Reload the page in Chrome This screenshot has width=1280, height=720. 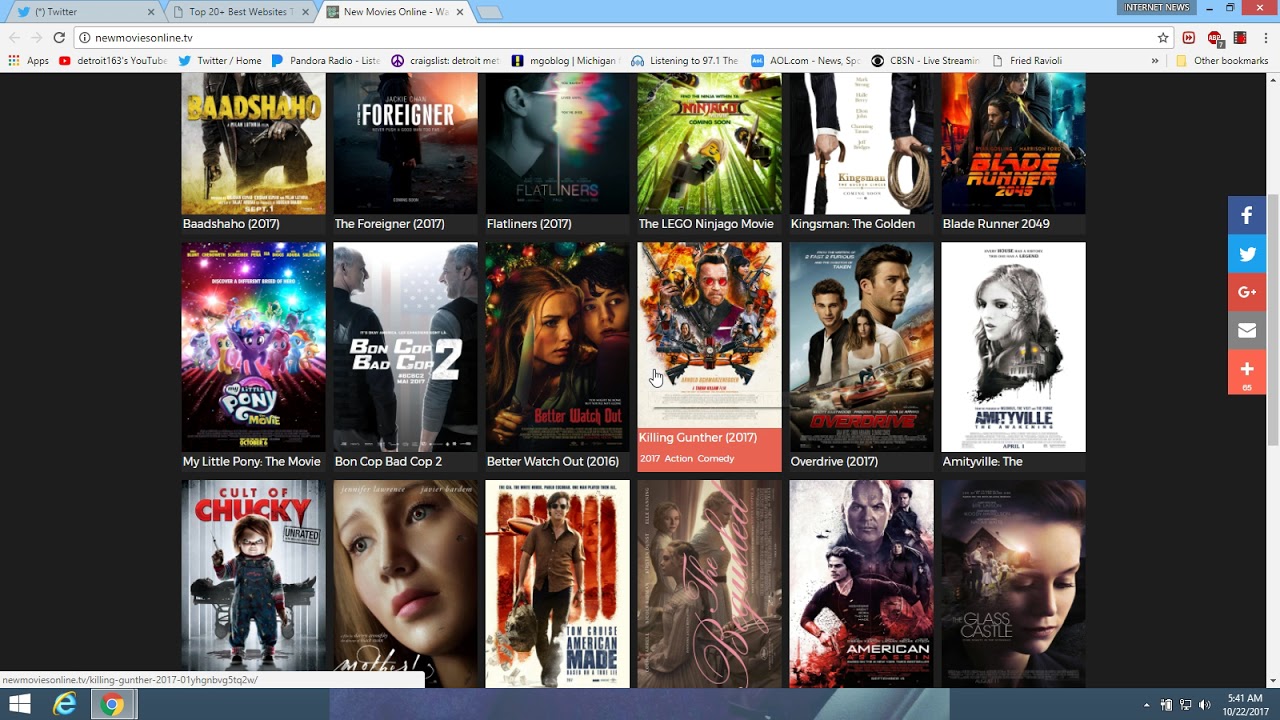[59, 38]
